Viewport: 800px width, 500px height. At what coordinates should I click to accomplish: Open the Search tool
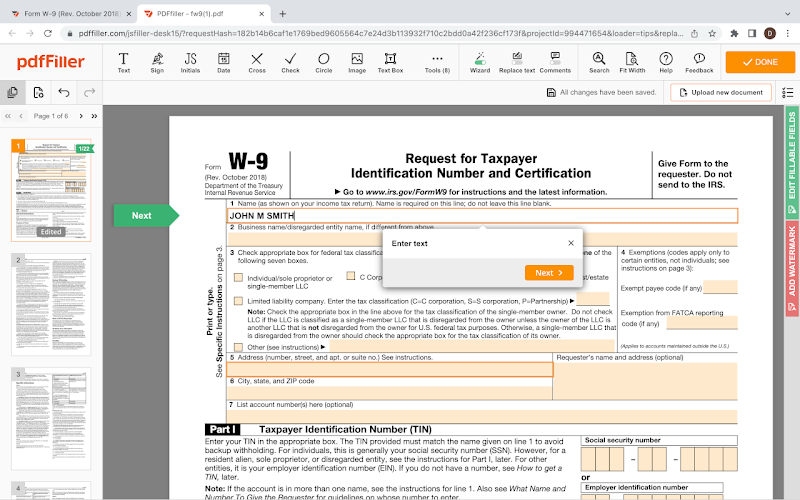(x=599, y=62)
